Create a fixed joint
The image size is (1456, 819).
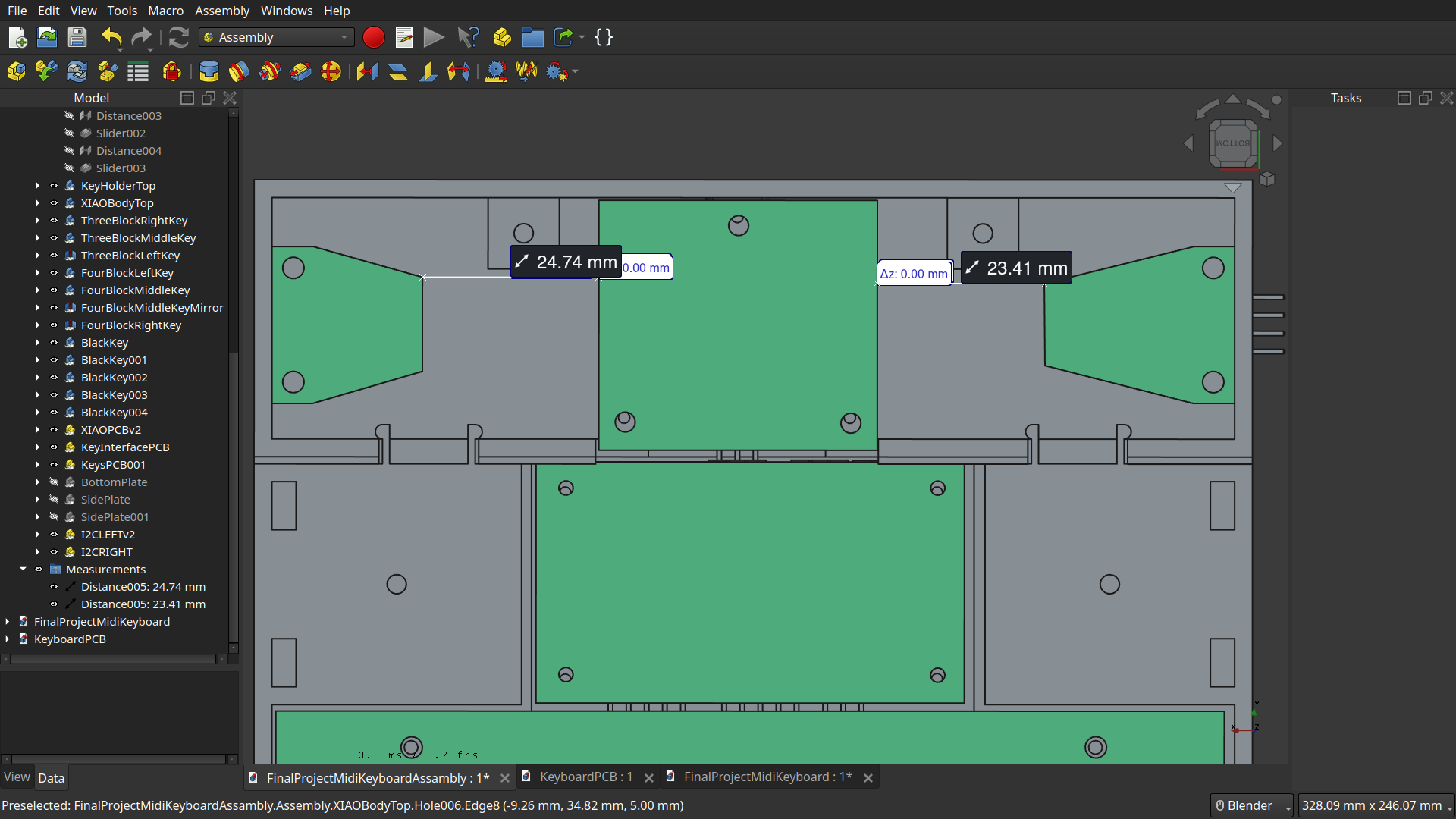(209, 72)
